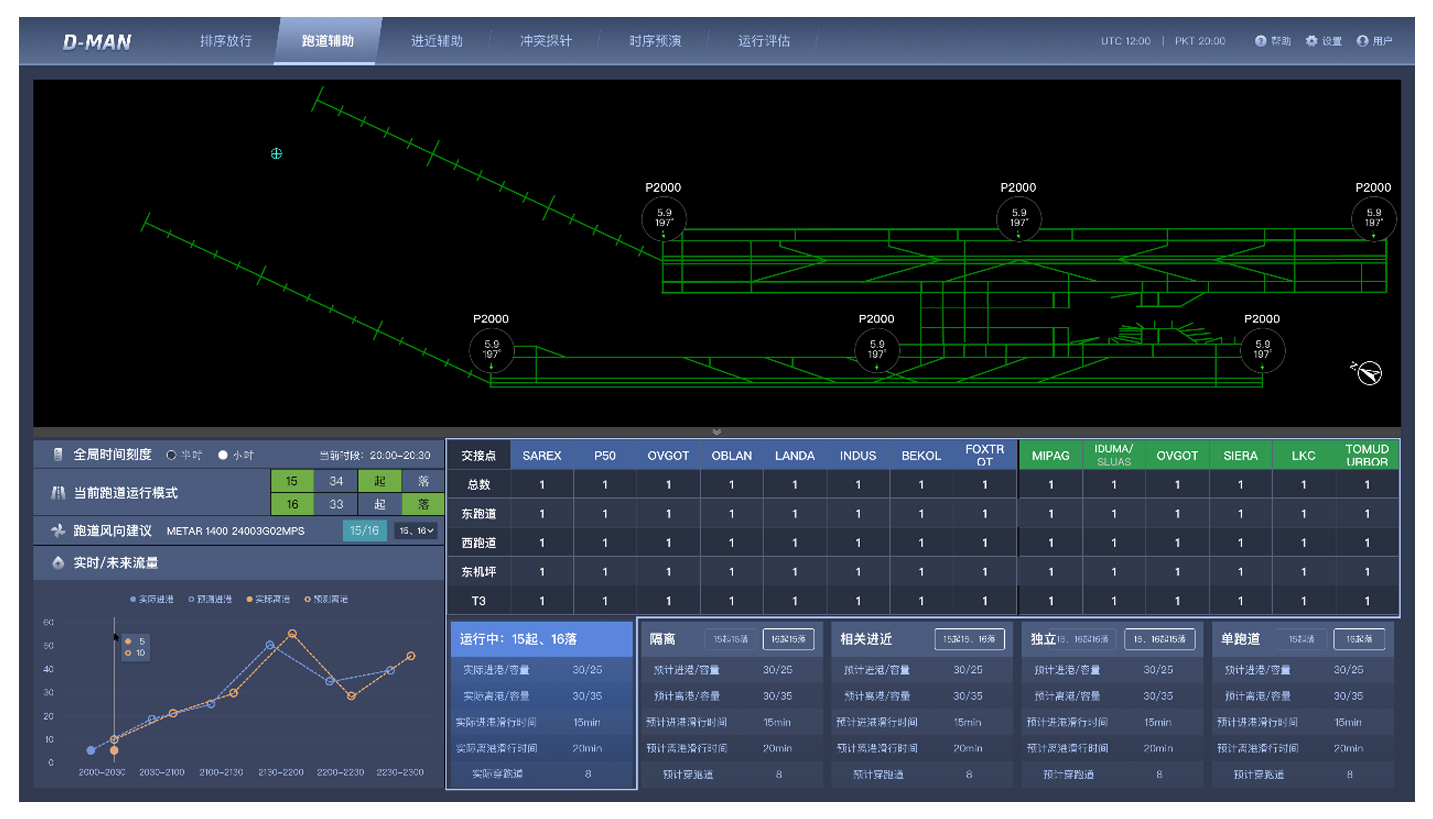The height and width of the screenshot is (819, 1433).
Task: Click the cyan crosshair marker on map
Action: [x=277, y=153]
